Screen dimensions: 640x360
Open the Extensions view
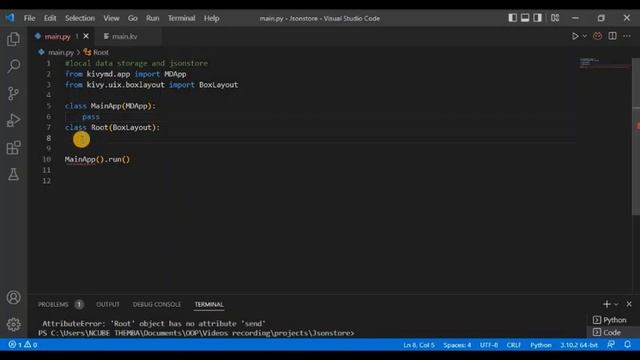(x=13, y=147)
